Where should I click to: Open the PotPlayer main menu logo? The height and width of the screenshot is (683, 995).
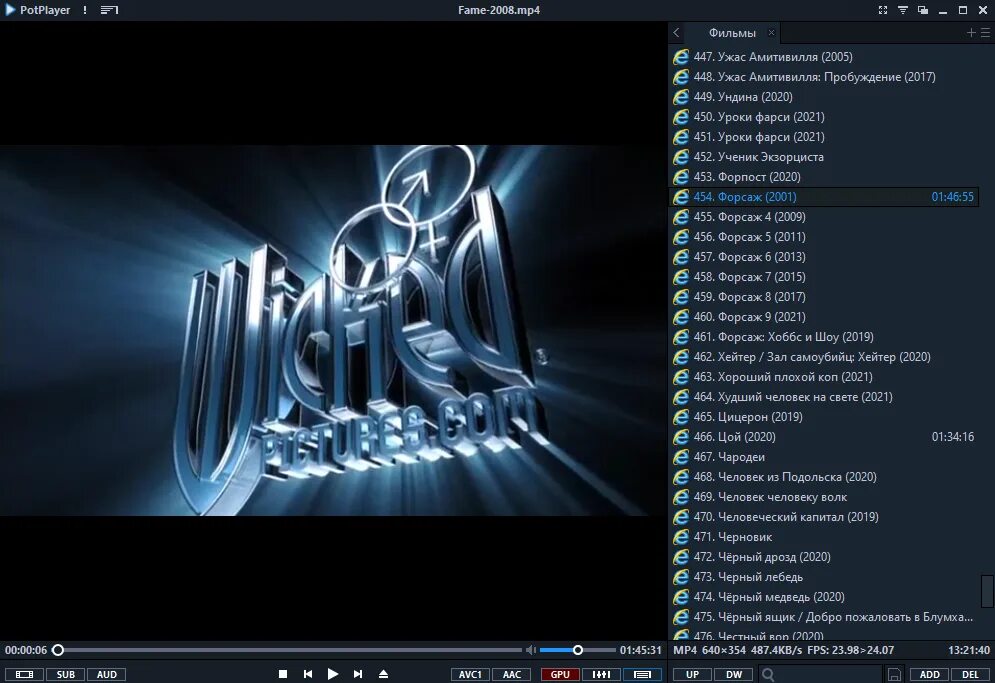[38, 10]
